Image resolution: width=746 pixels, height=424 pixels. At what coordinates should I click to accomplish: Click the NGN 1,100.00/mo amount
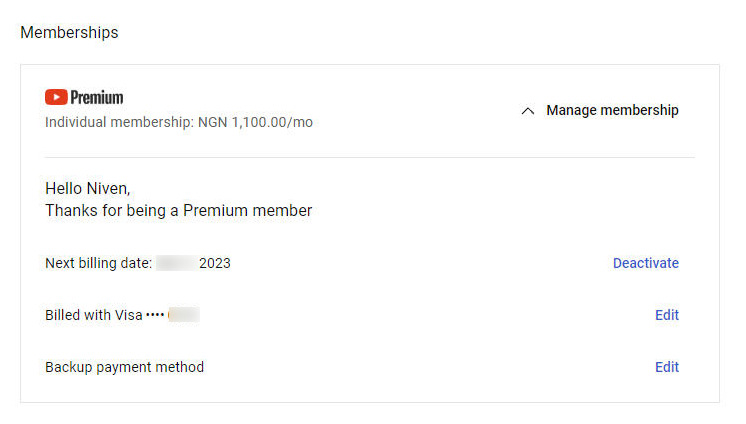(255, 122)
